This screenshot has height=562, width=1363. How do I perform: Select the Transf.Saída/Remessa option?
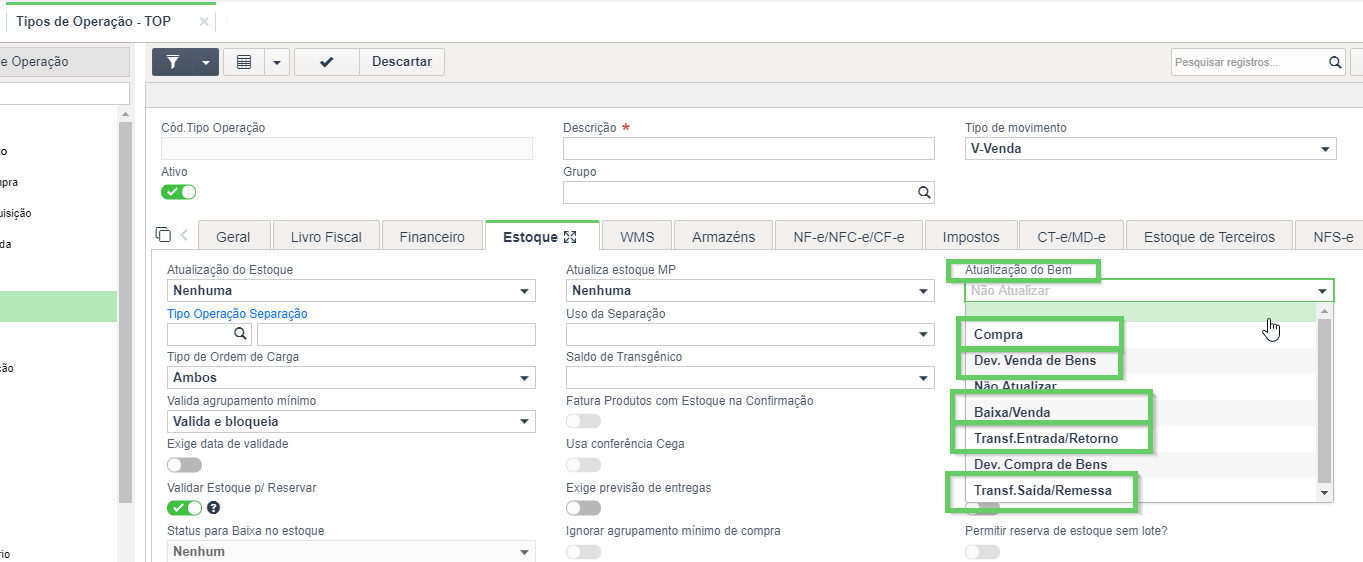[1141, 490]
